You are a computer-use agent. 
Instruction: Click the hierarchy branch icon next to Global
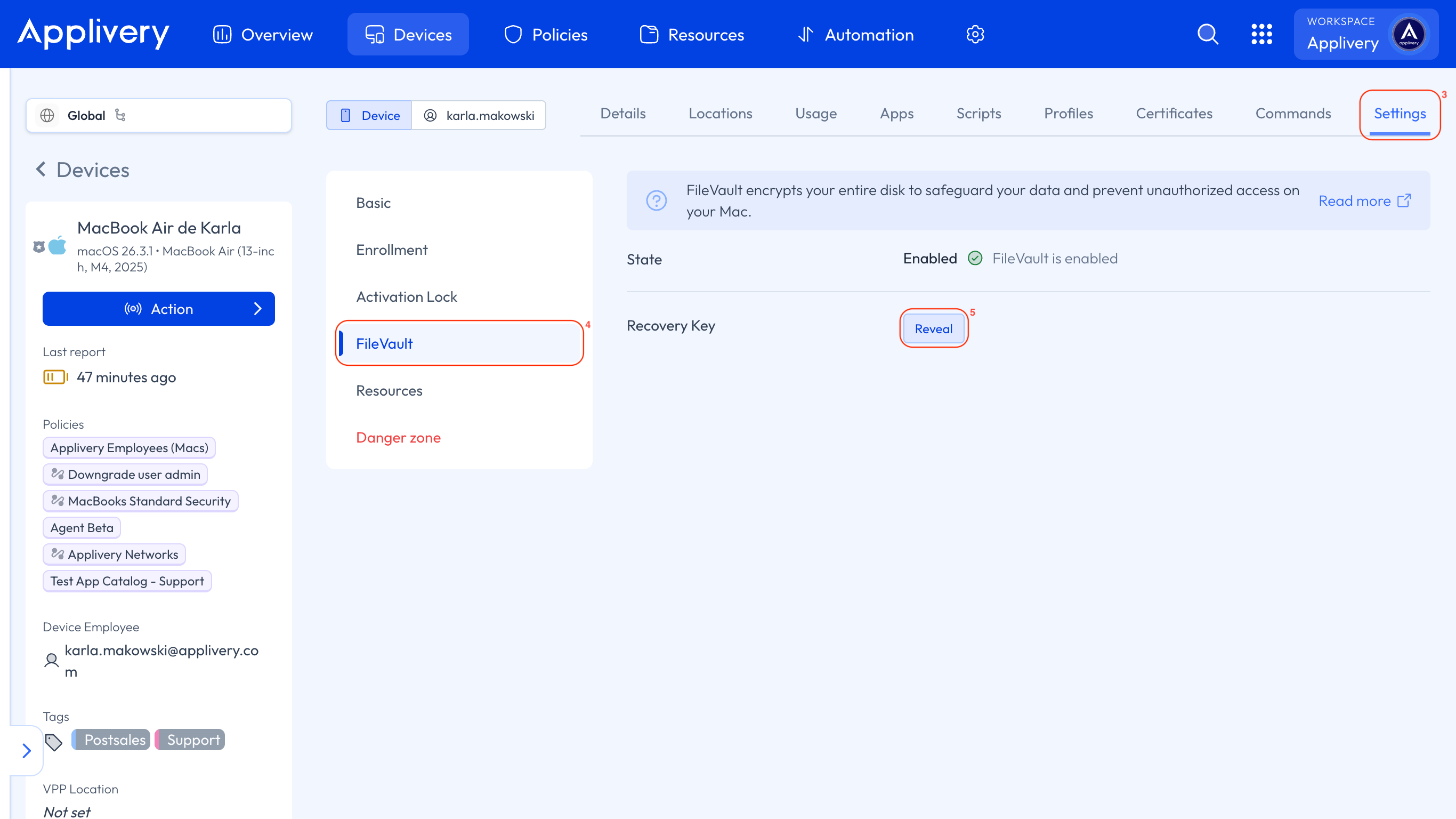pos(120,115)
